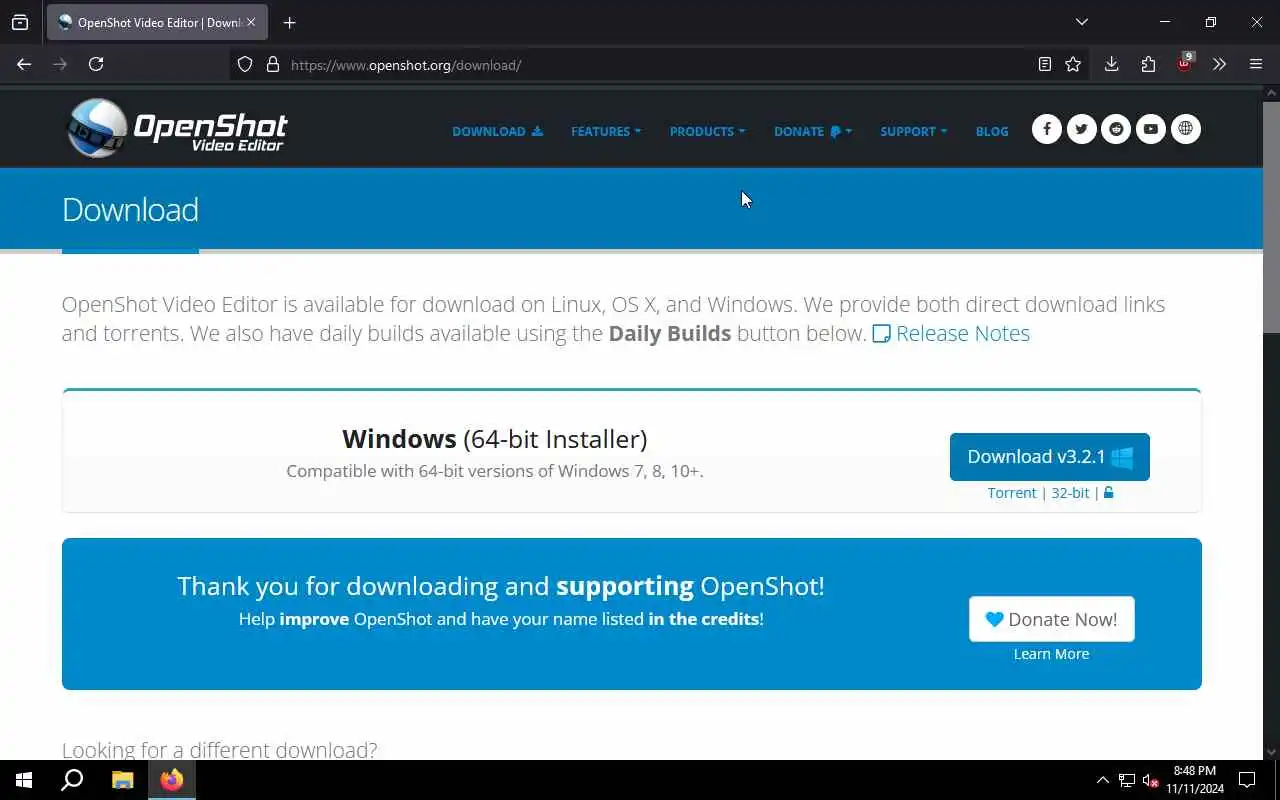The height and width of the screenshot is (800, 1280).
Task: Open OpenShot's YouTube channel icon
Action: pos(1151,129)
